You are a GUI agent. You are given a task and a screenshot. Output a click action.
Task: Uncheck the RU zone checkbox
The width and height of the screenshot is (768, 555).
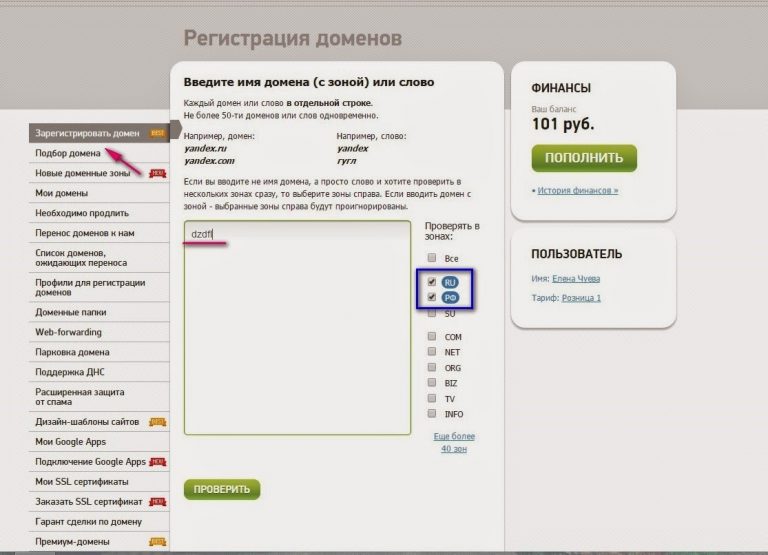coord(432,282)
